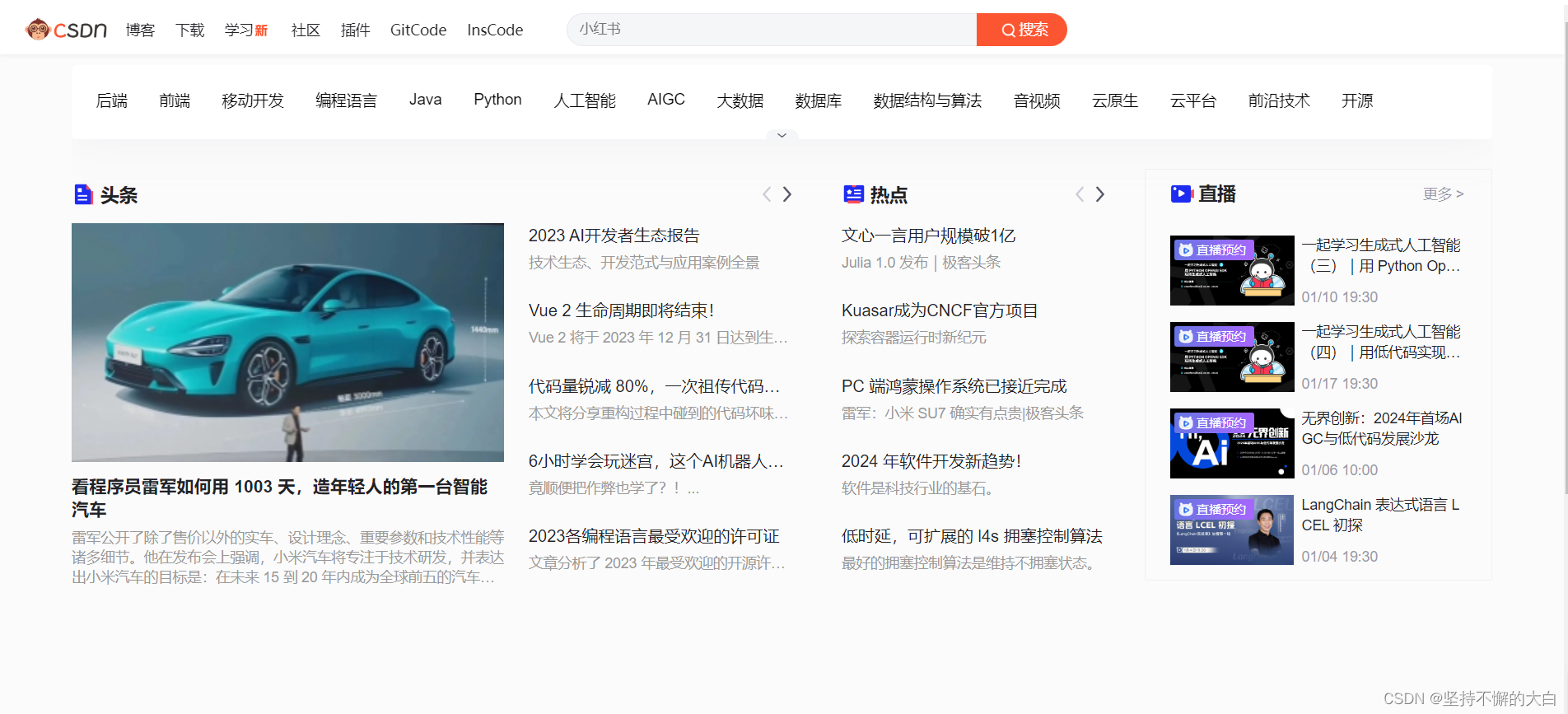Select the Python category tab
This screenshot has width=1568, height=714.
pyautogui.click(x=497, y=100)
